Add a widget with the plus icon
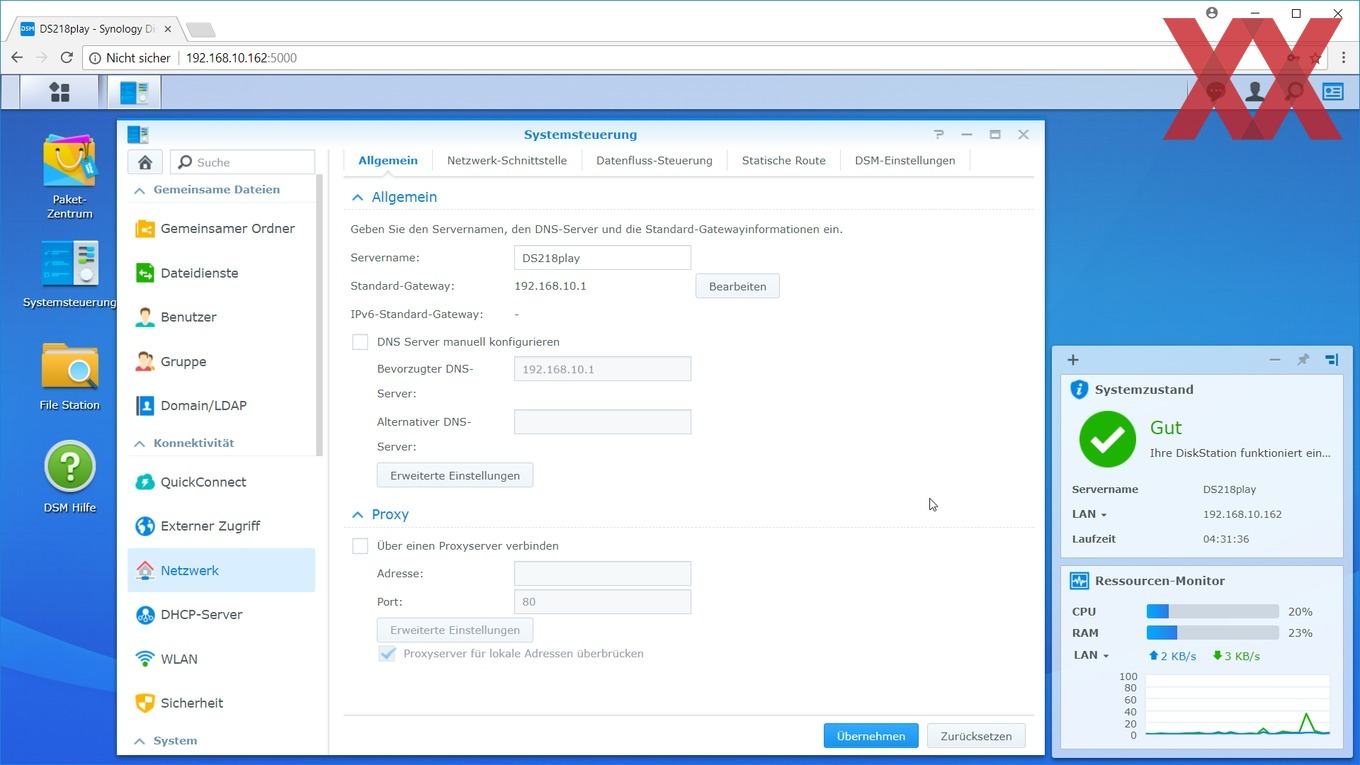 coord(1073,360)
